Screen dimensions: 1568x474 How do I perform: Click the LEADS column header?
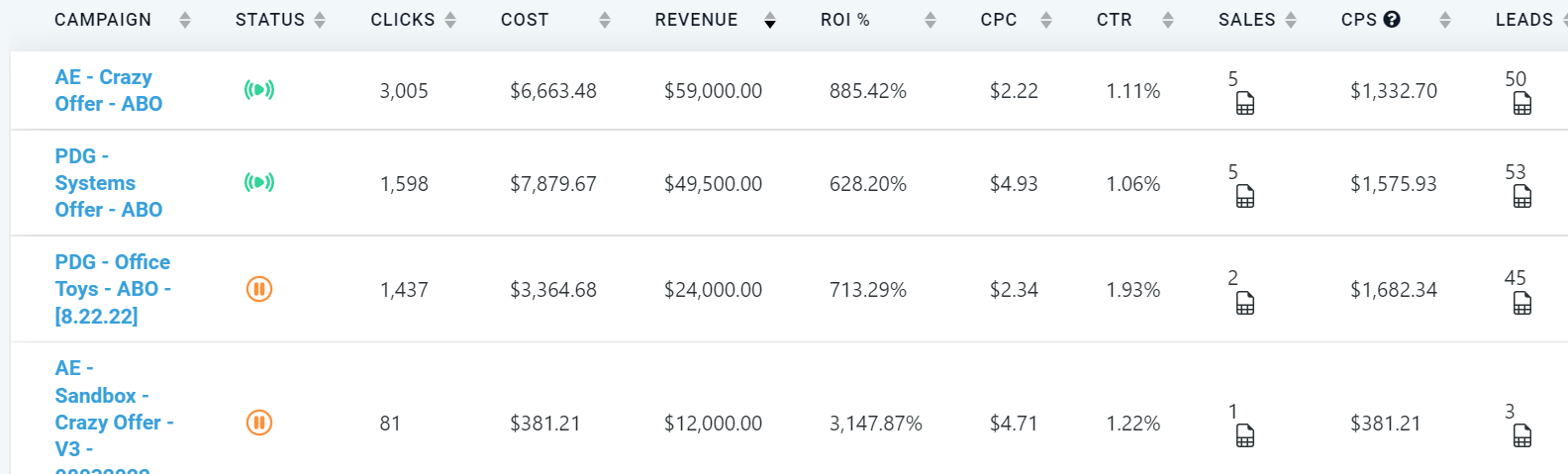pos(1524,20)
